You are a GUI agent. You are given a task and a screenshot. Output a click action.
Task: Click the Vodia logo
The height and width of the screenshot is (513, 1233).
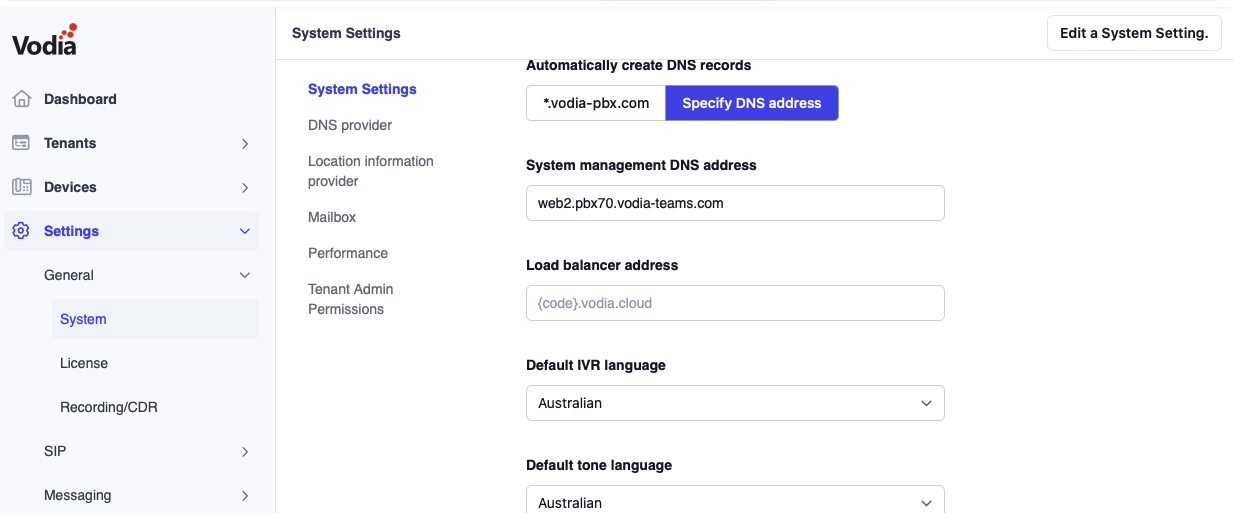(44, 40)
